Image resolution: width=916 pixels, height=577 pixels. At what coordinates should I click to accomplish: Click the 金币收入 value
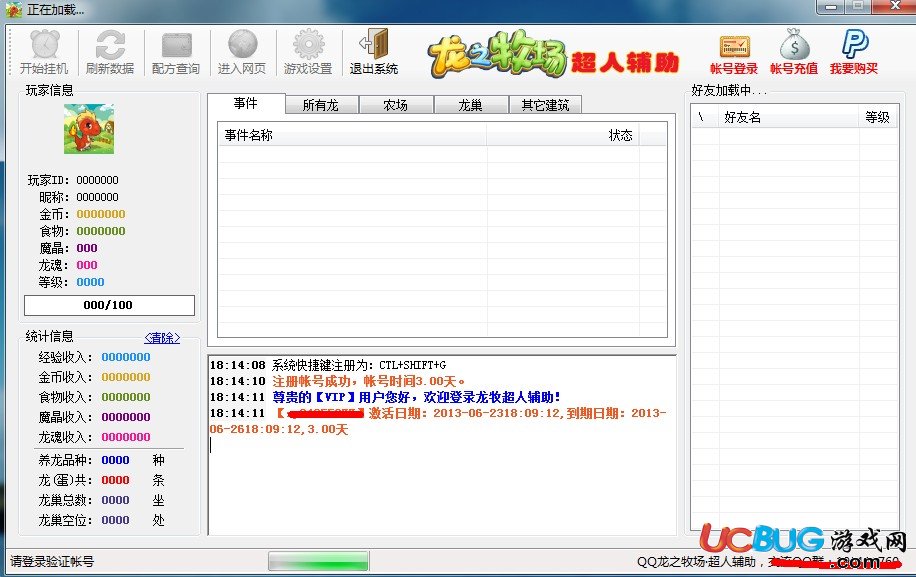point(126,377)
